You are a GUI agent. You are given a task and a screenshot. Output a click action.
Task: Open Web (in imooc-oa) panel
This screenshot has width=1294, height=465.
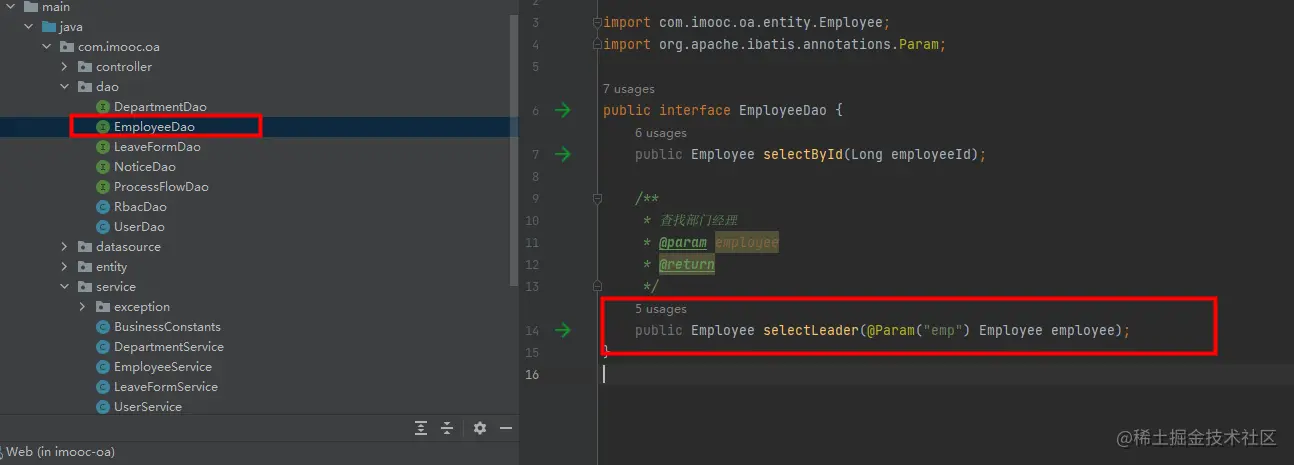tap(58, 452)
